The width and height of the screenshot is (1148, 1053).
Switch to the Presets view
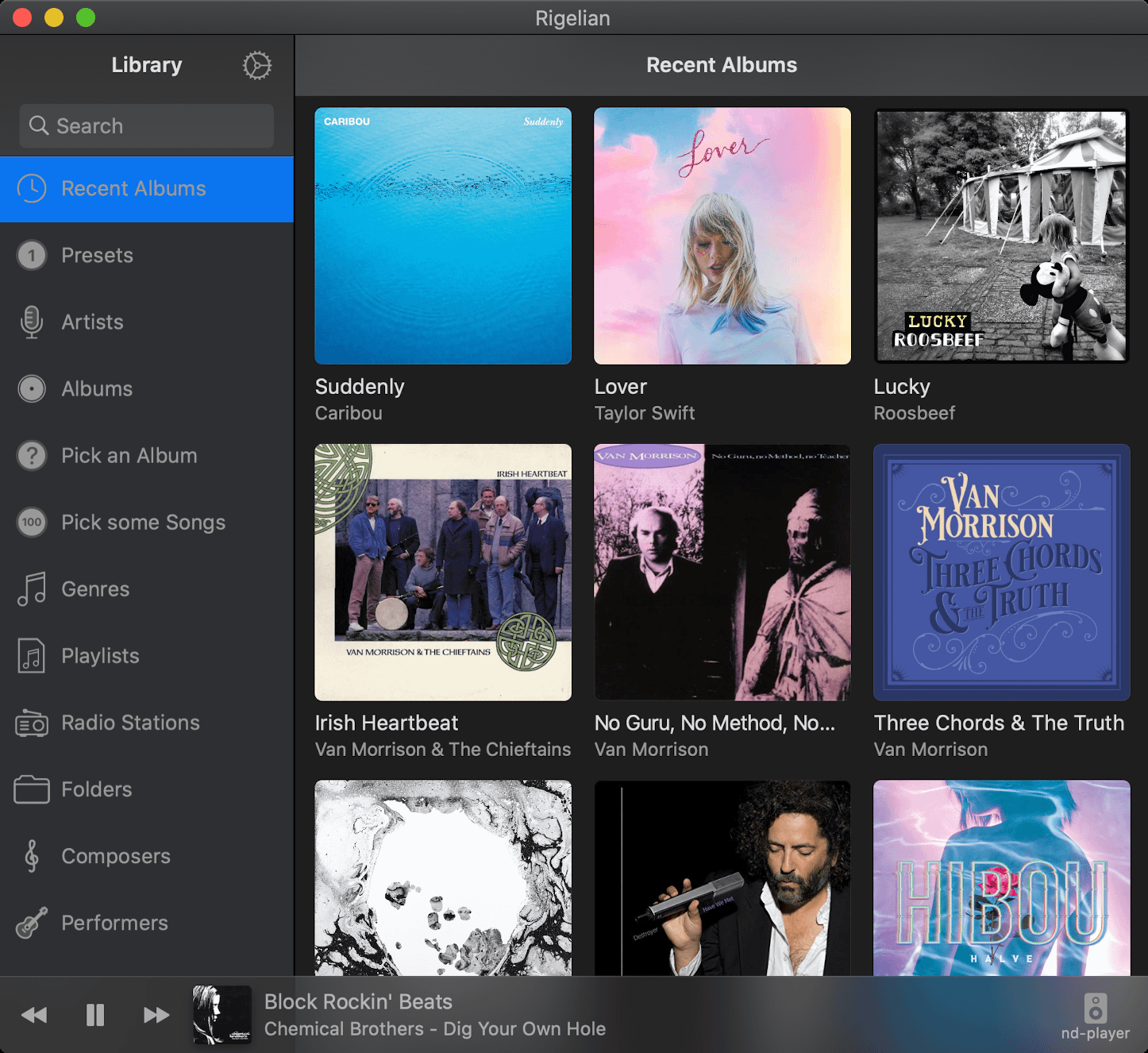(97, 255)
